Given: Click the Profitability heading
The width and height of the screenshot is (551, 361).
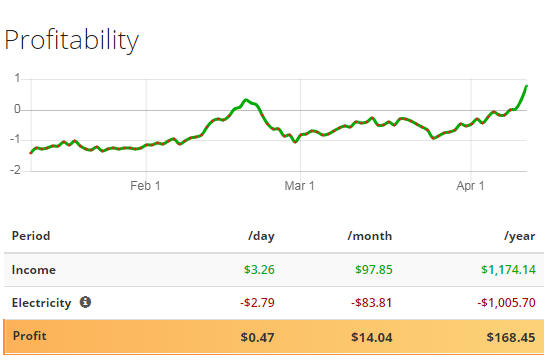Looking at the screenshot, I should (72, 40).
